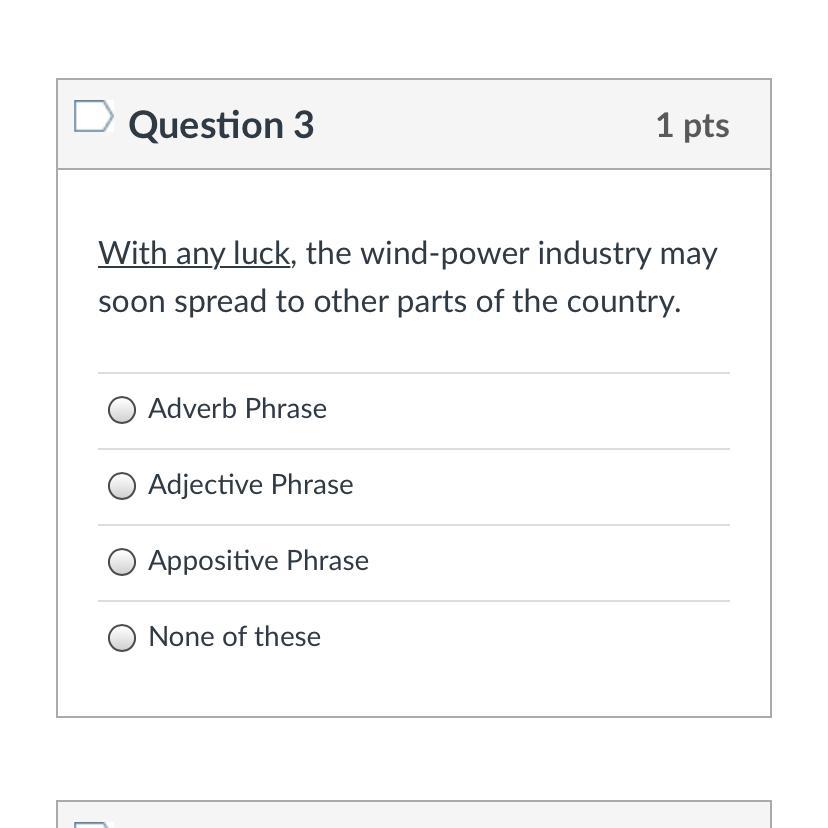Click the word 'may' ending the first line
The height and width of the screenshot is (828, 828).
(x=688, y=254)
